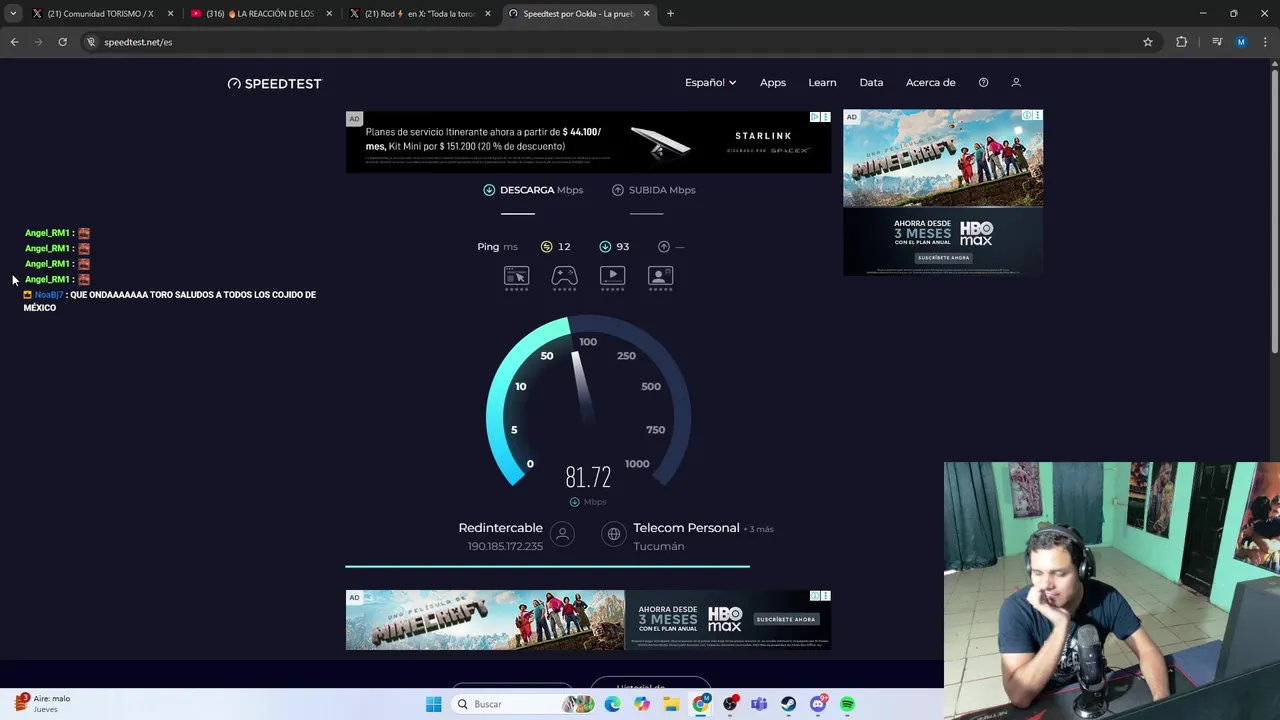Click the video conferencing quality icon
Viewport: 1280px width, 720px height.
[660, 276]
